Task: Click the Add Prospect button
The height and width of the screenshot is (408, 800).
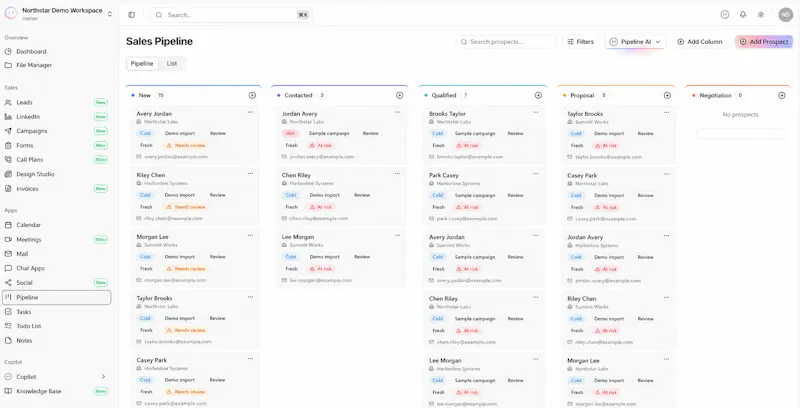Action: point(764,42)
